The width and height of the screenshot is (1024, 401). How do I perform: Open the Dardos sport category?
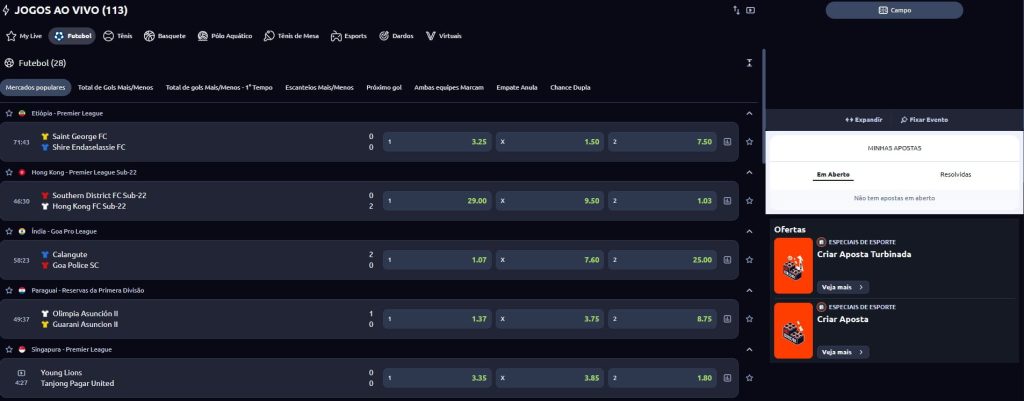point(397,36)
